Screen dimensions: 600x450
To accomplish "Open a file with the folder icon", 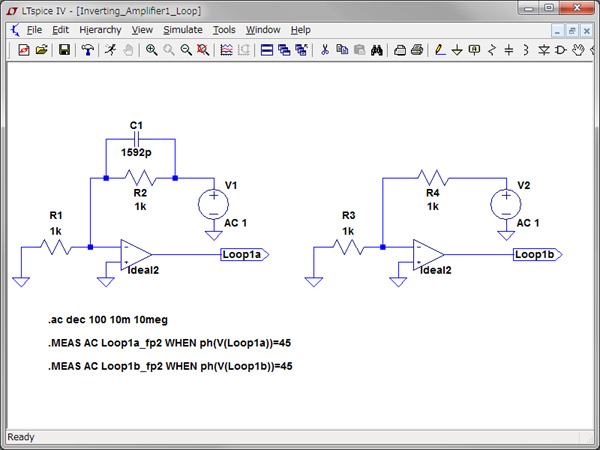I will [41, 50].
